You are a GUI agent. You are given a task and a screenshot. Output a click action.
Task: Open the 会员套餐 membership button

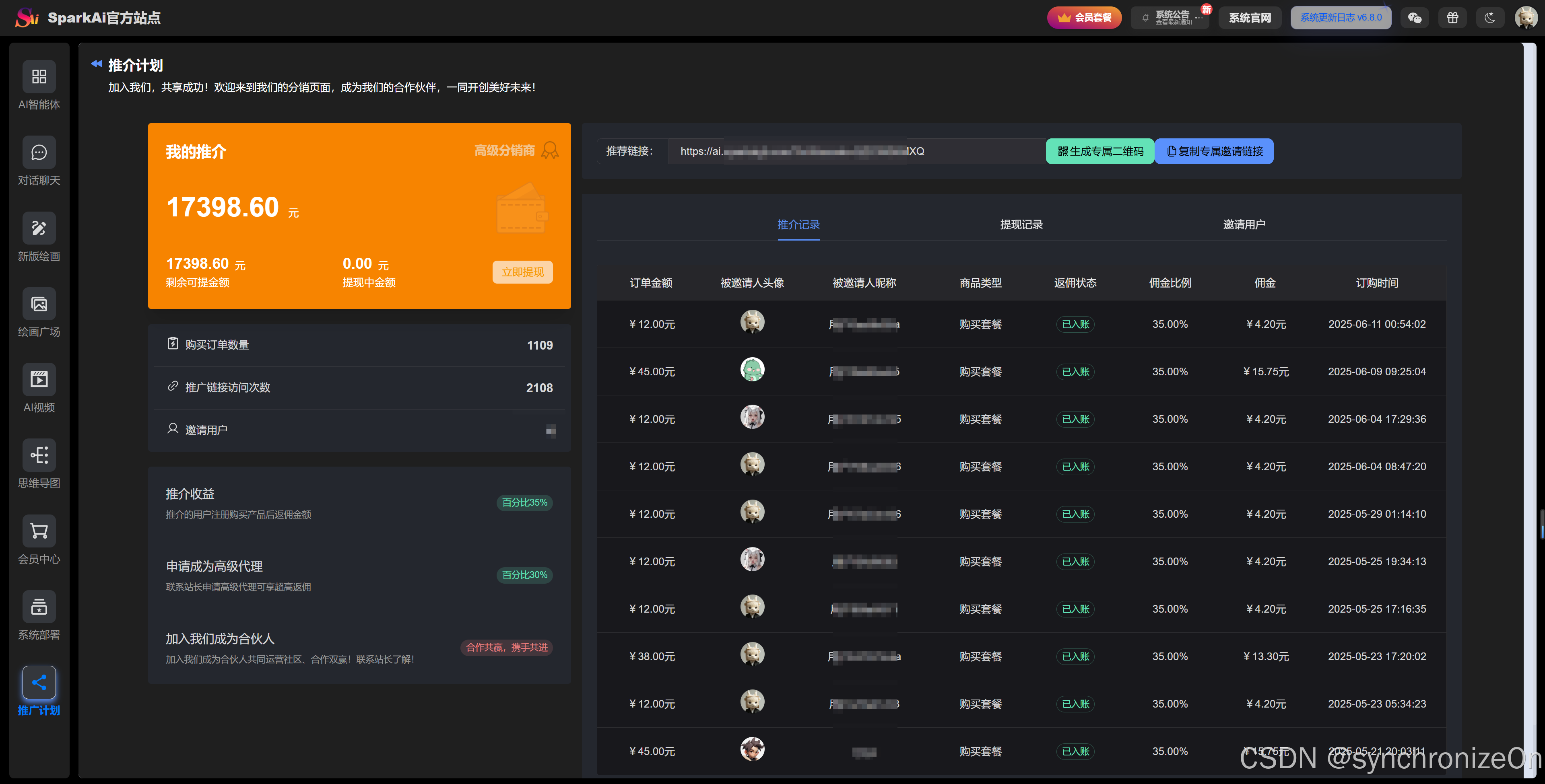[1084, 18]
